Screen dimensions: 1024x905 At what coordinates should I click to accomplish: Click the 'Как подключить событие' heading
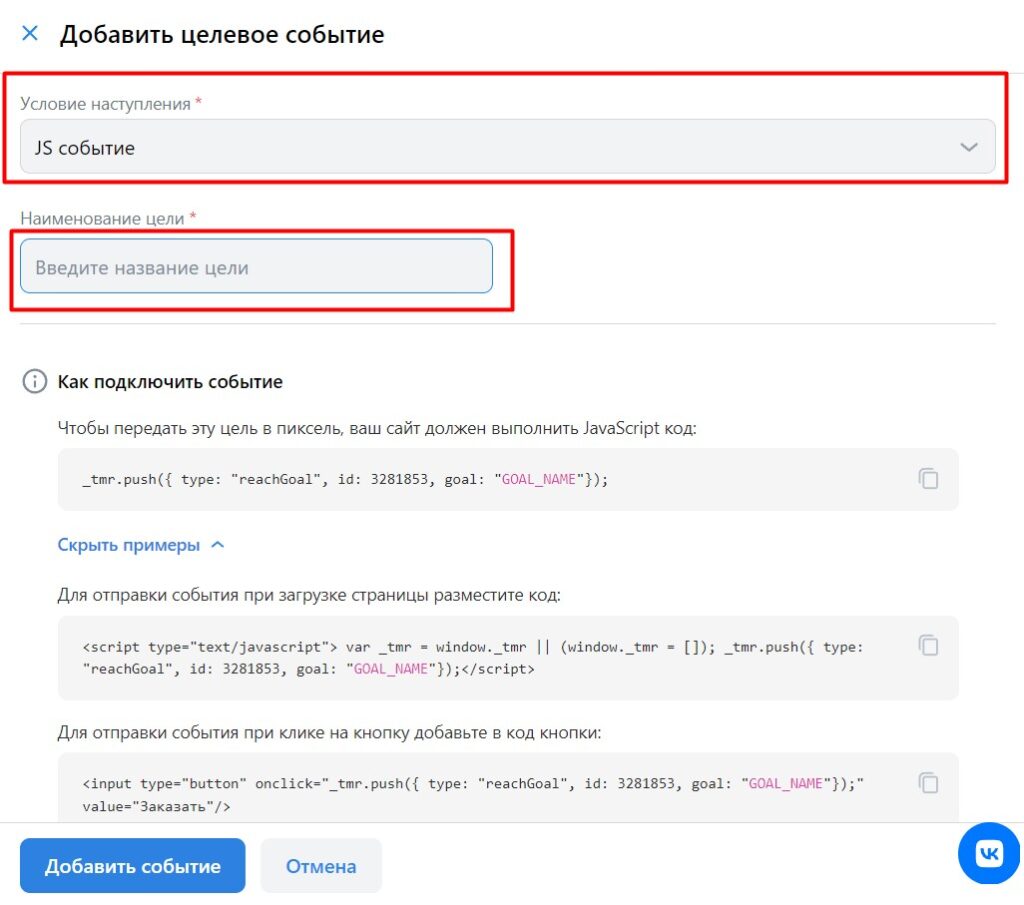170,382
